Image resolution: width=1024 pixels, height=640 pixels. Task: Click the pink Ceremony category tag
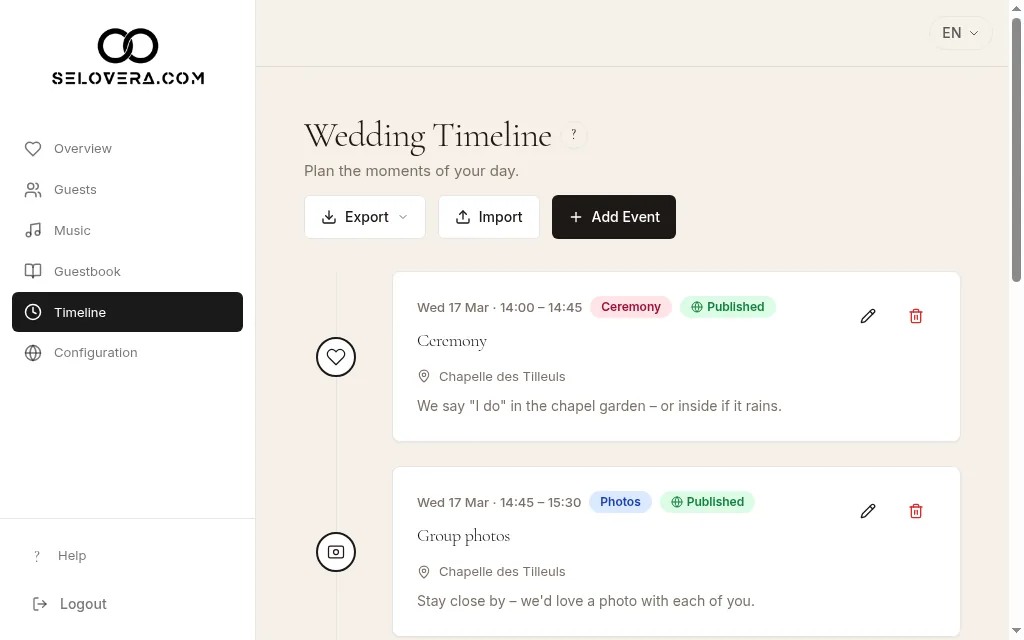click(631, 307)
